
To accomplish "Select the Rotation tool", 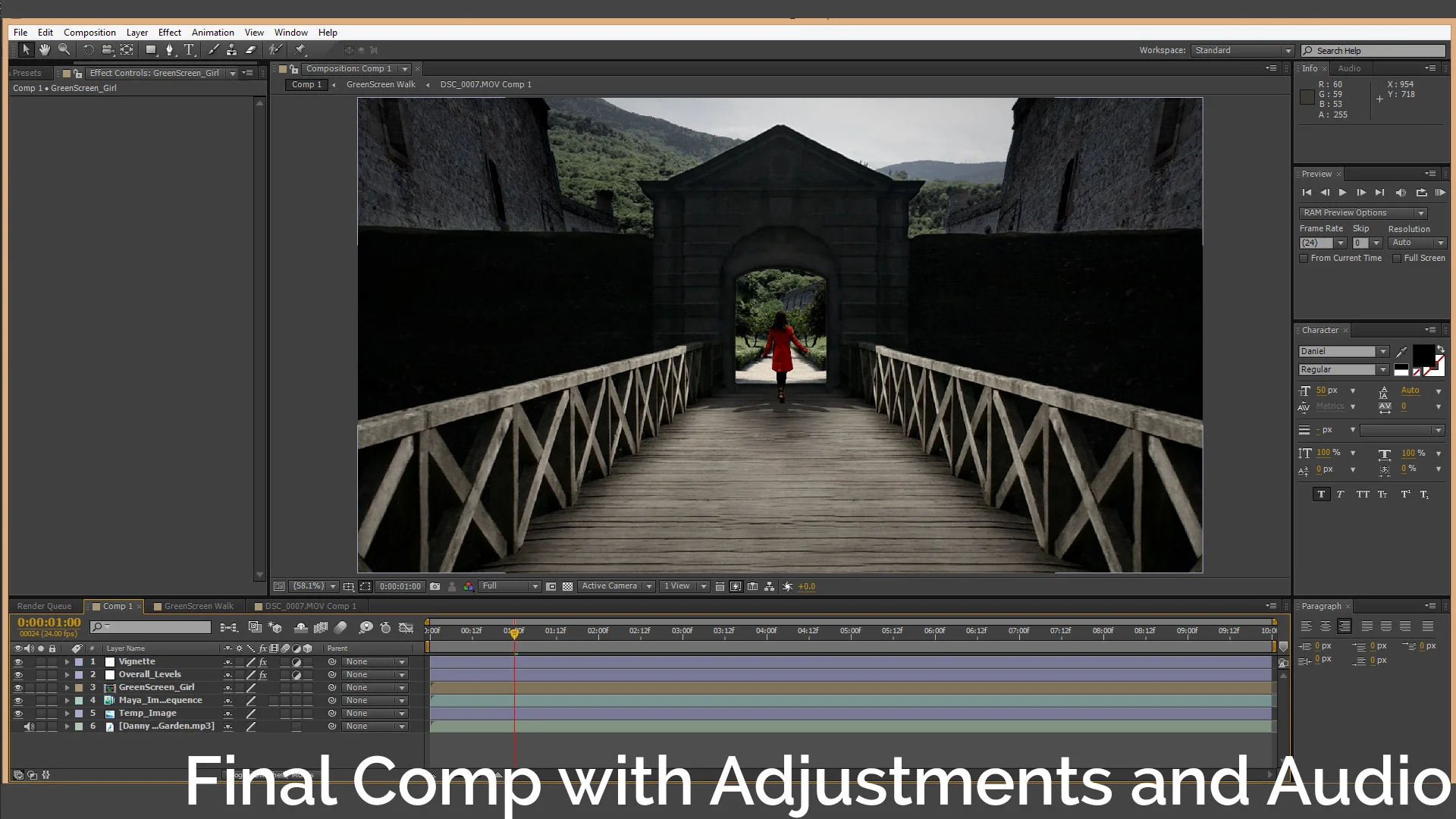I will click(x=88, y=50).
